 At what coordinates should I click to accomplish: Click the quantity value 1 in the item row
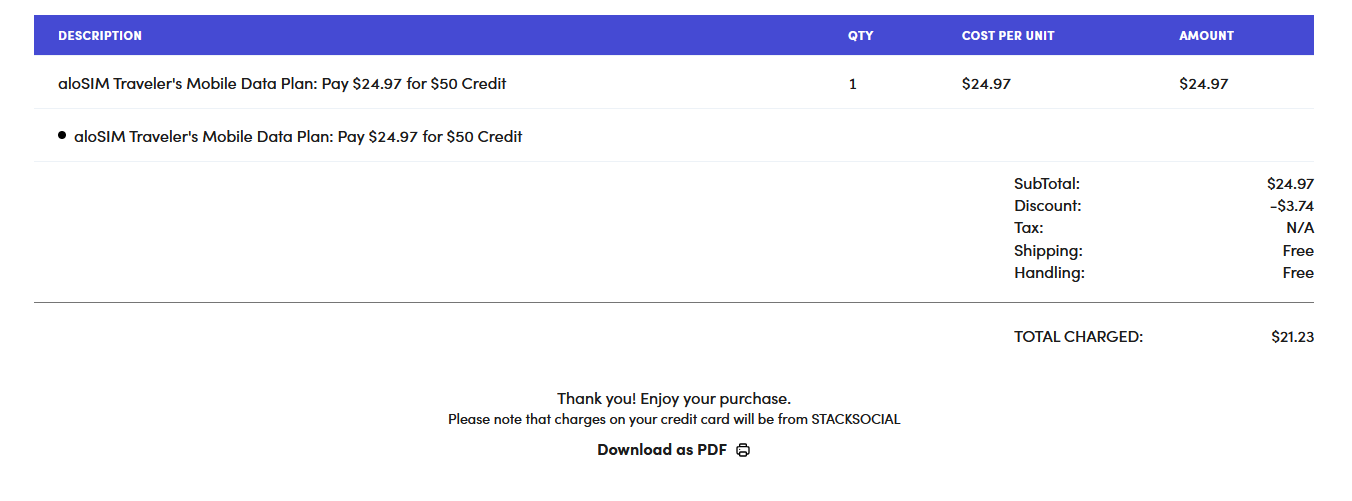coord(853,84)
